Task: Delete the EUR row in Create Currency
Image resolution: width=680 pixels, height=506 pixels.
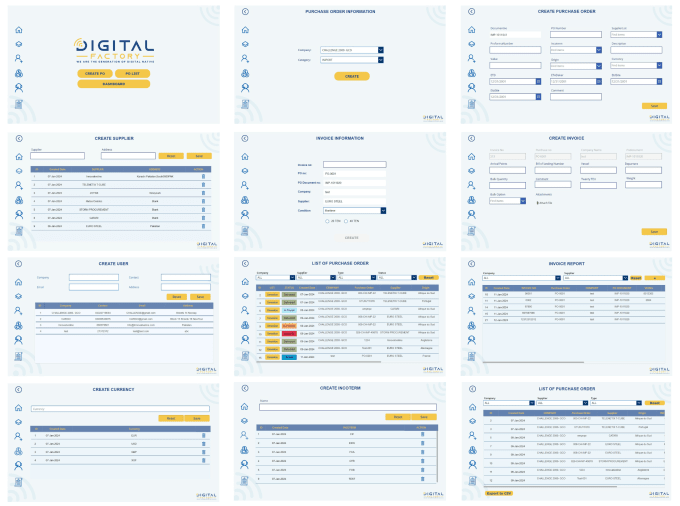Action: coord(203,435)
